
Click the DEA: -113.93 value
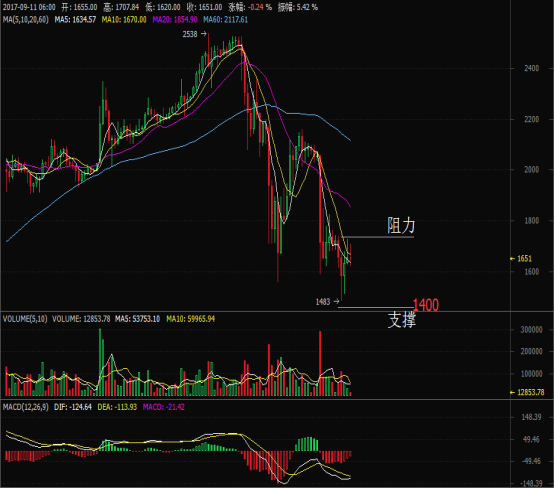click(x=117, y=407)
